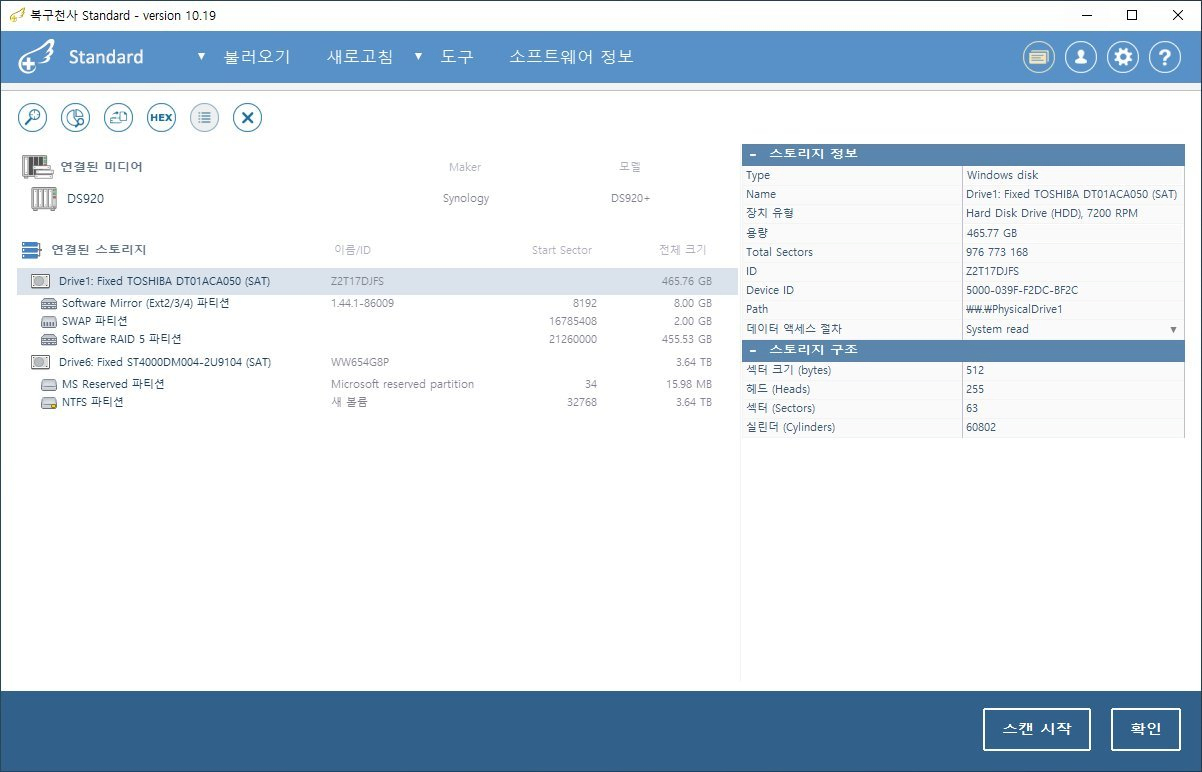This screenshot has height=772, width=1202.
Task: Open the 소프트웨어 정보 menu
Action: (x=571, y=57)
